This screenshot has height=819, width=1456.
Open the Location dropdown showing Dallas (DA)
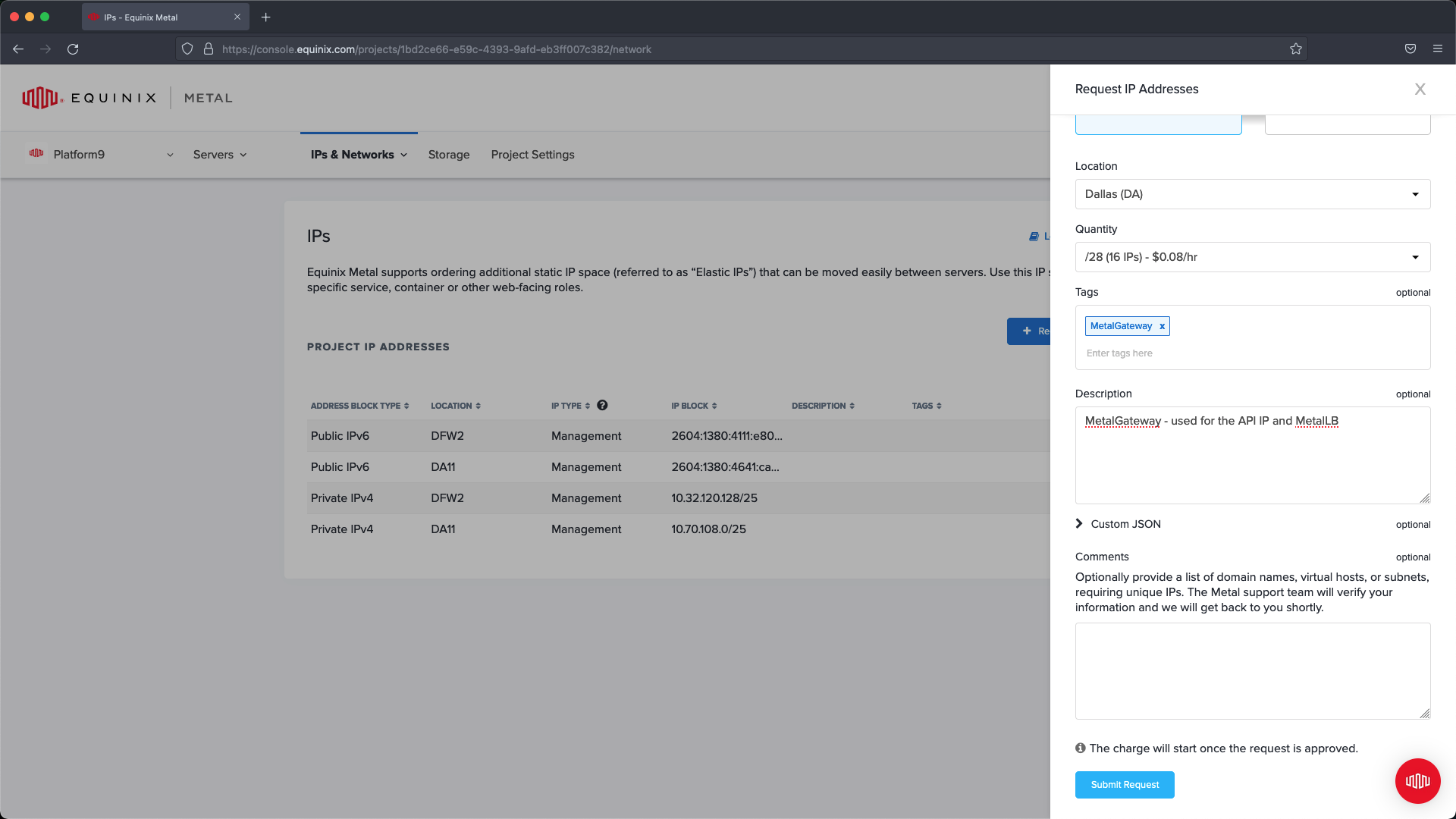pyautogui.click(x=1253, y=194)
